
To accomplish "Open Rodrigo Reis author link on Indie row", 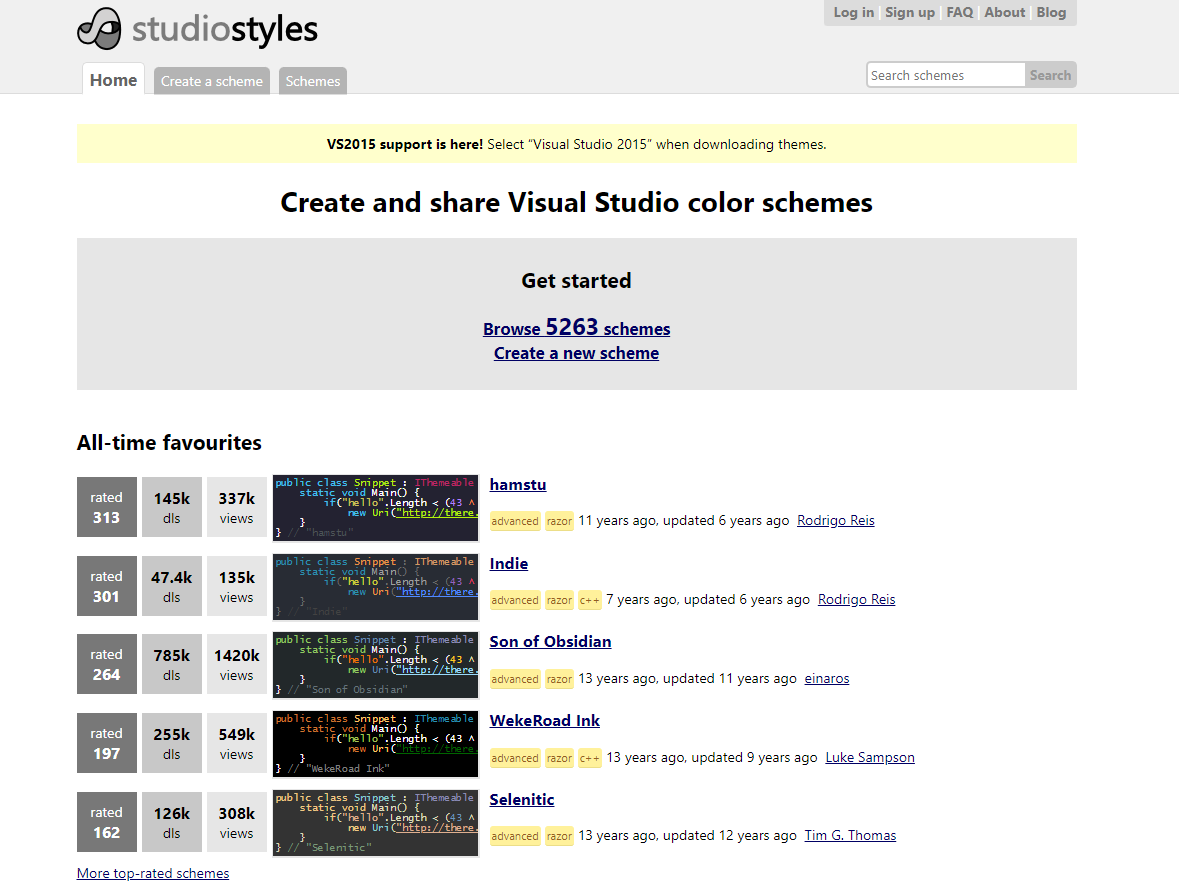I will [856, 599].
